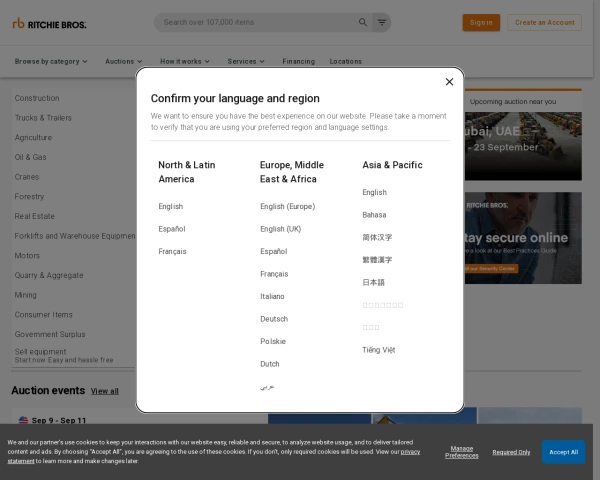Open Manage Preferences for cookies

tap(462, 452)
